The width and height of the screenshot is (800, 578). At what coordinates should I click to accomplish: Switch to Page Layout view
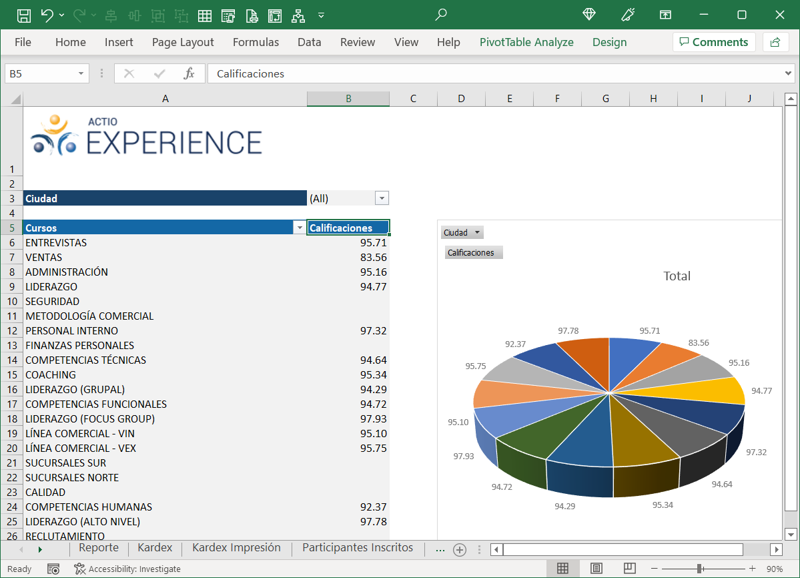coord(596,569)
